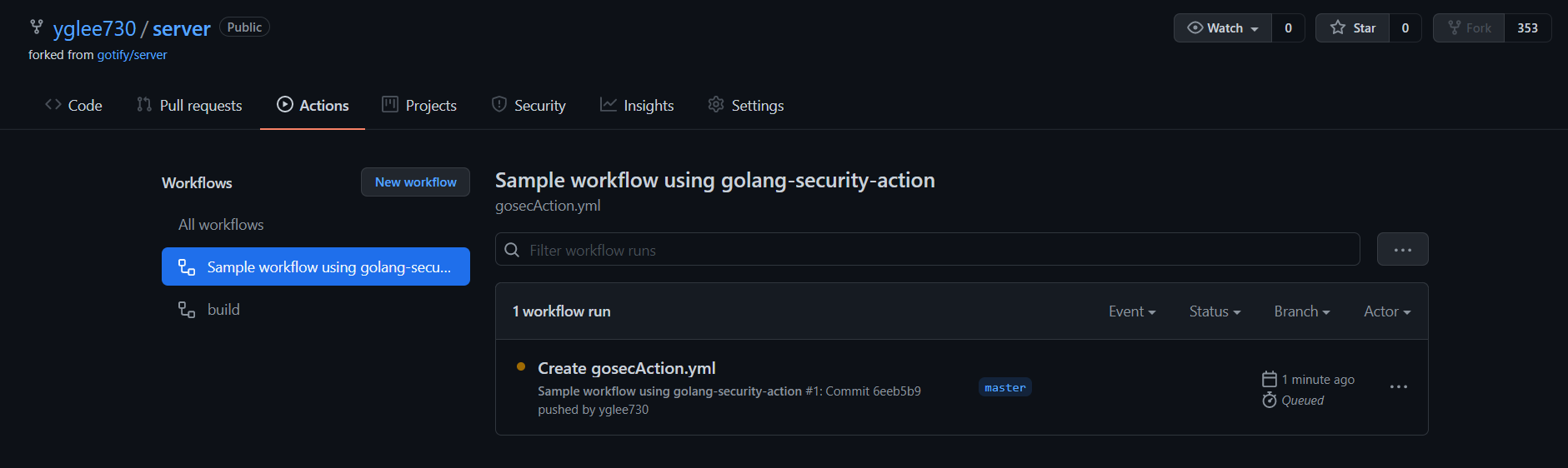
Task: Star this repository
Action: pos(1353,27)
